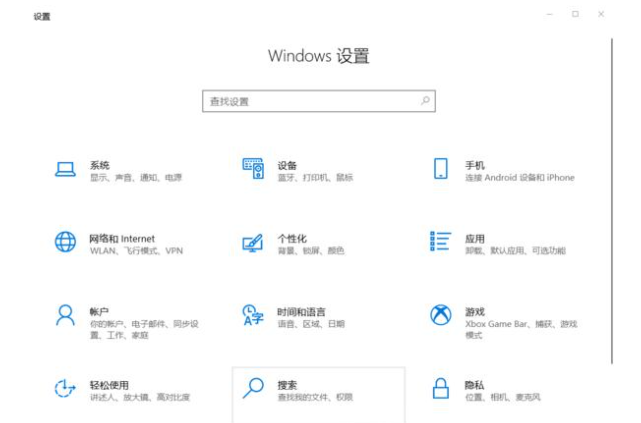The height and width of the screenshot is (423, 641).
Task: Click the magnifier icon in search box
Action: click(425, 101)
